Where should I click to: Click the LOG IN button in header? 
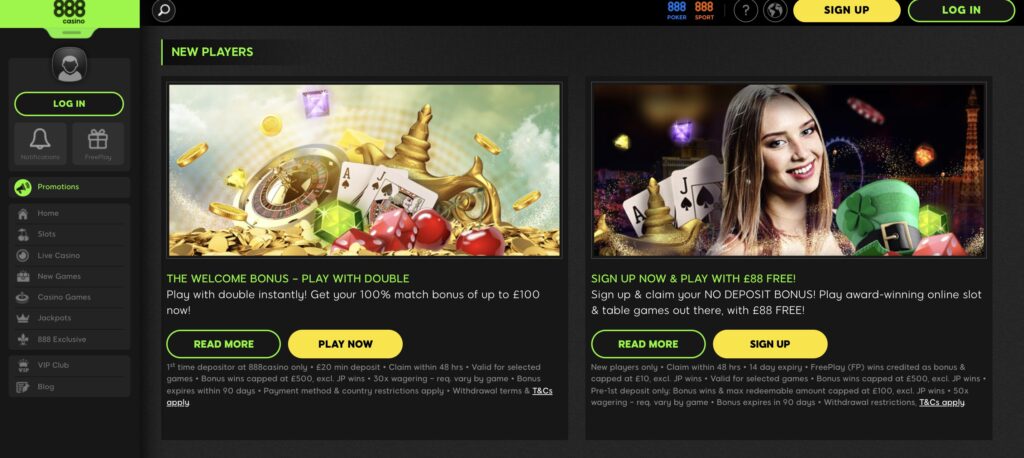(961, 10)
